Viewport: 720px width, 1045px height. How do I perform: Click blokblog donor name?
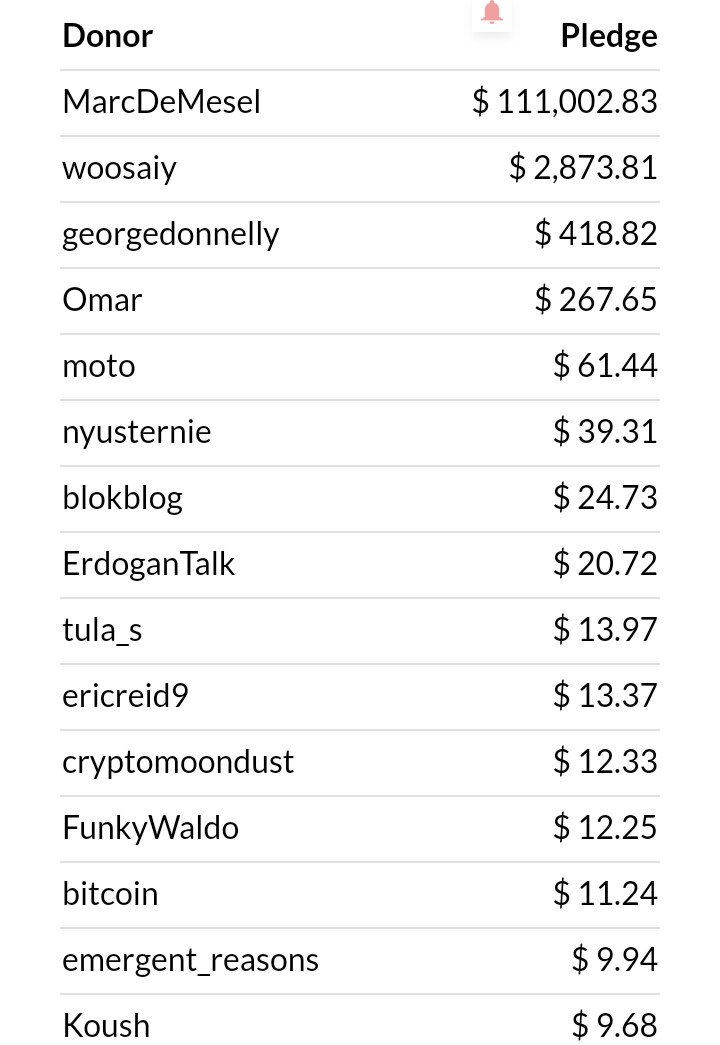(x=123, y=498)
